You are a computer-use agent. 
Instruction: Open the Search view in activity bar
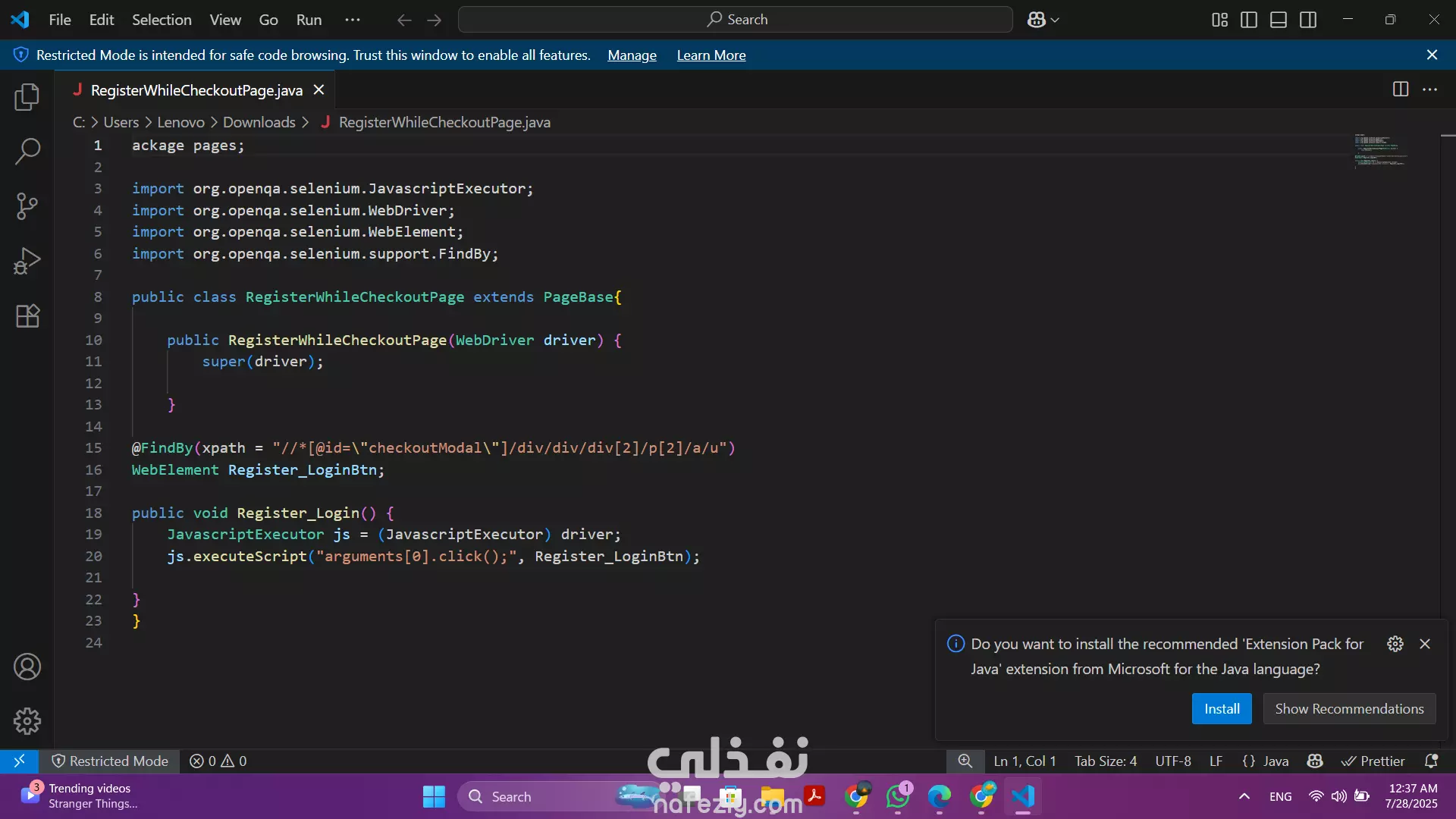pyautogui.click(x=27, y=151)
